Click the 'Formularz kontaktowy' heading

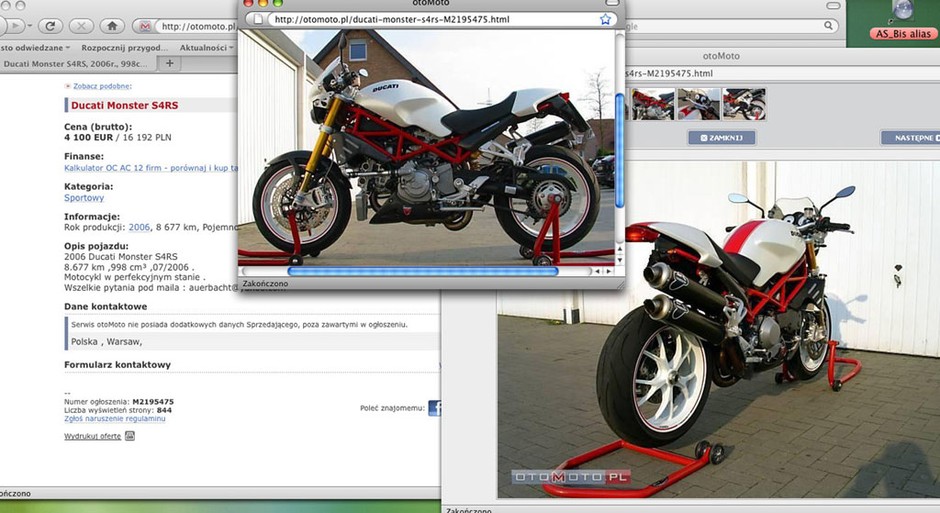click(x=118, y=364)
